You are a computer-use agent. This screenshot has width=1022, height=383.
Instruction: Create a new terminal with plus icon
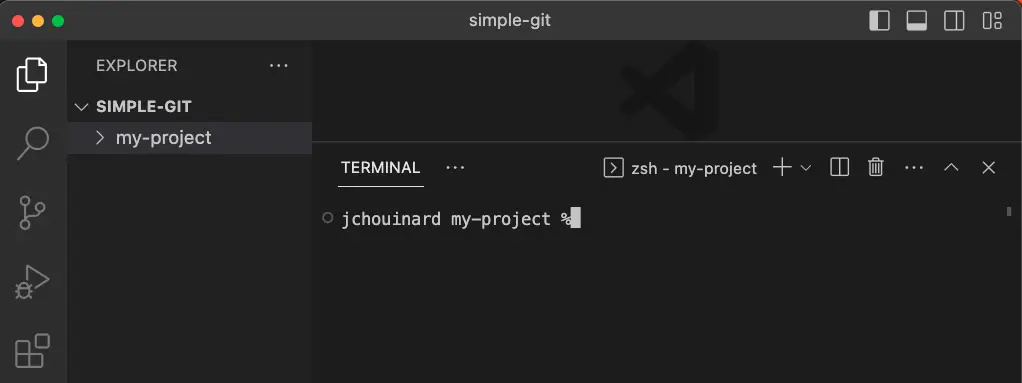[782, 167]
